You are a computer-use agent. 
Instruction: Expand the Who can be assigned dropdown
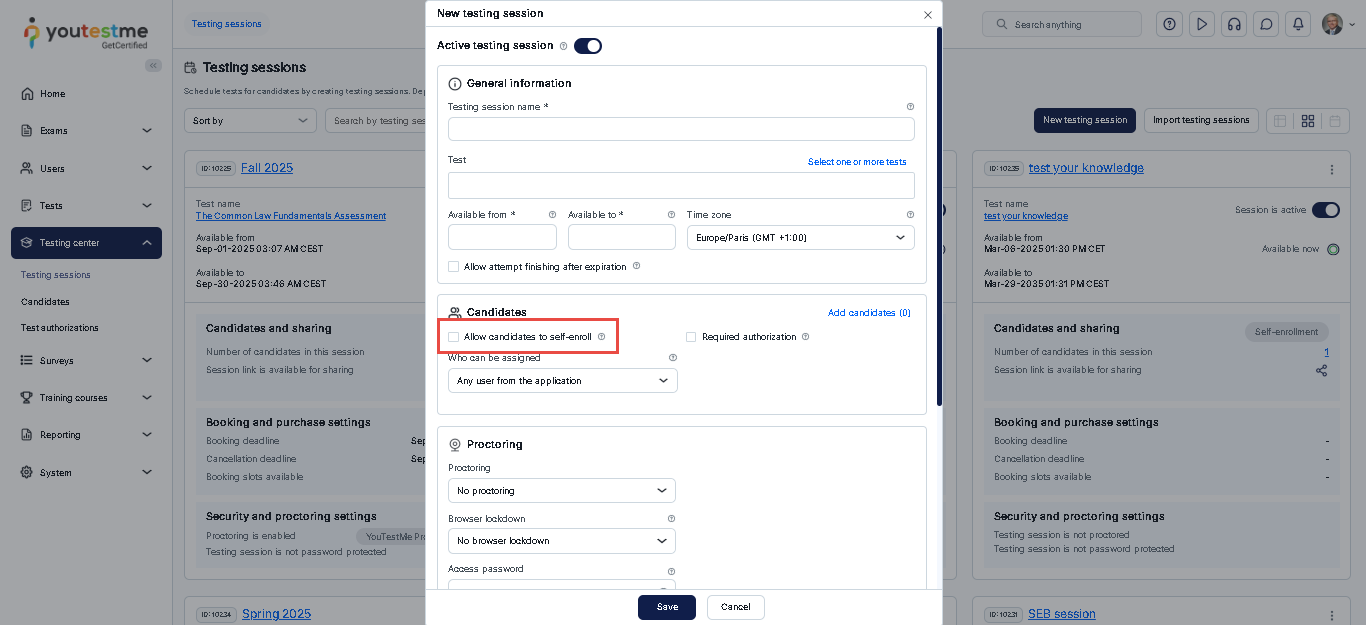tap(562, 381)
